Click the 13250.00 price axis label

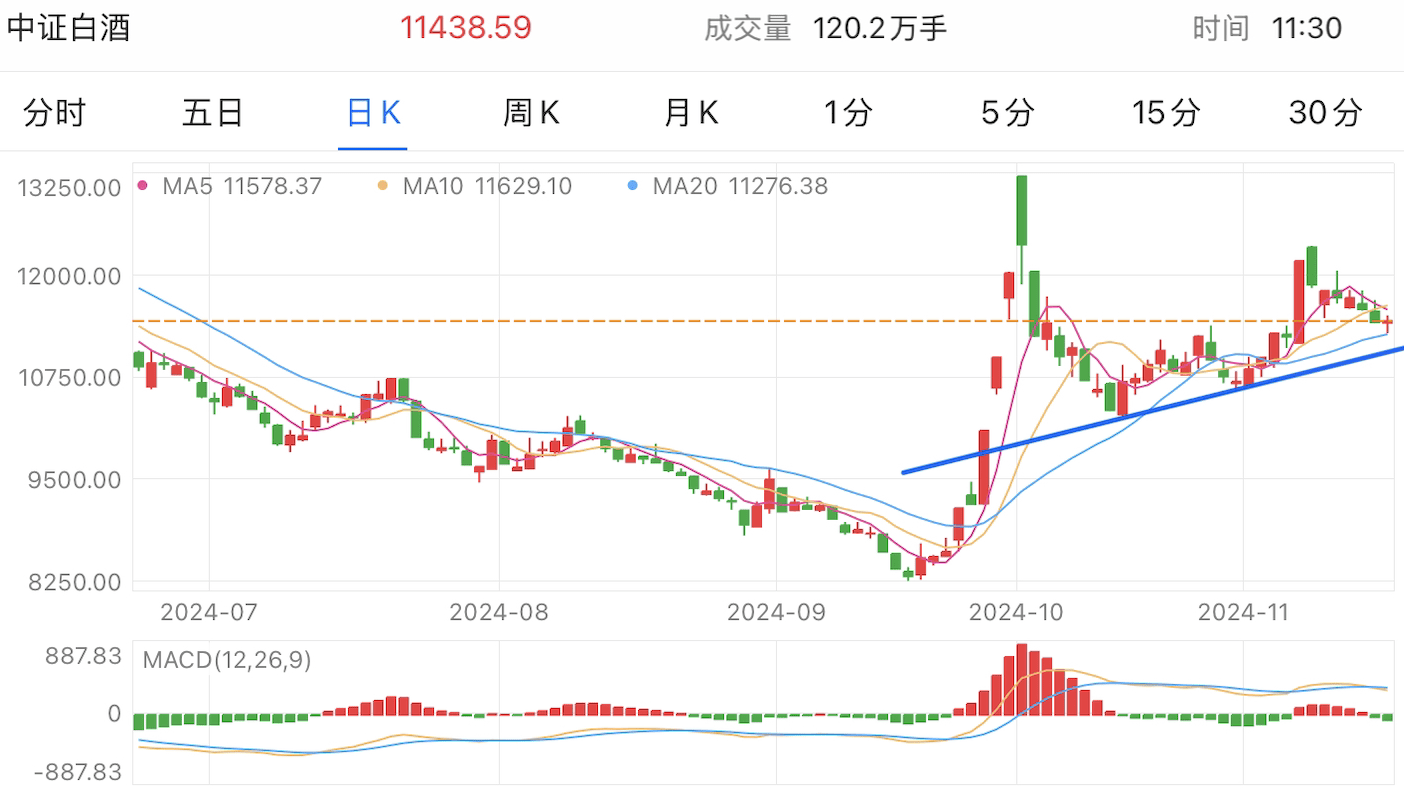70,188
